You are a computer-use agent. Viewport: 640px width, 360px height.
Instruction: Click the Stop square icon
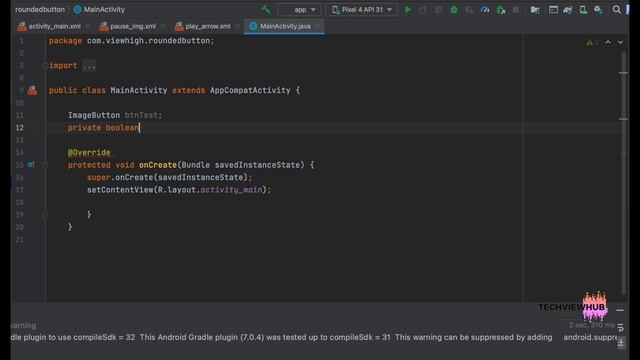(x=516, y=9)
